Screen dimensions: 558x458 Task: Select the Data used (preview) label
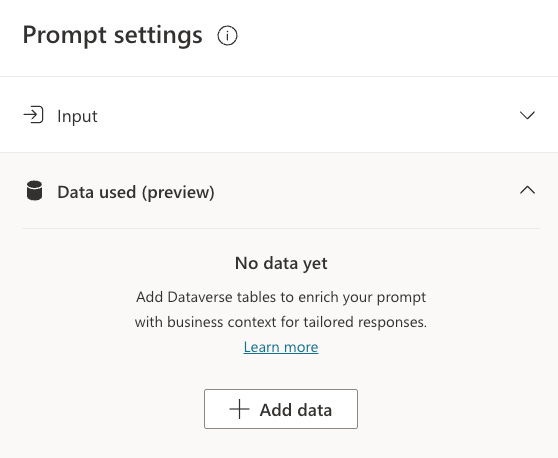136,193
